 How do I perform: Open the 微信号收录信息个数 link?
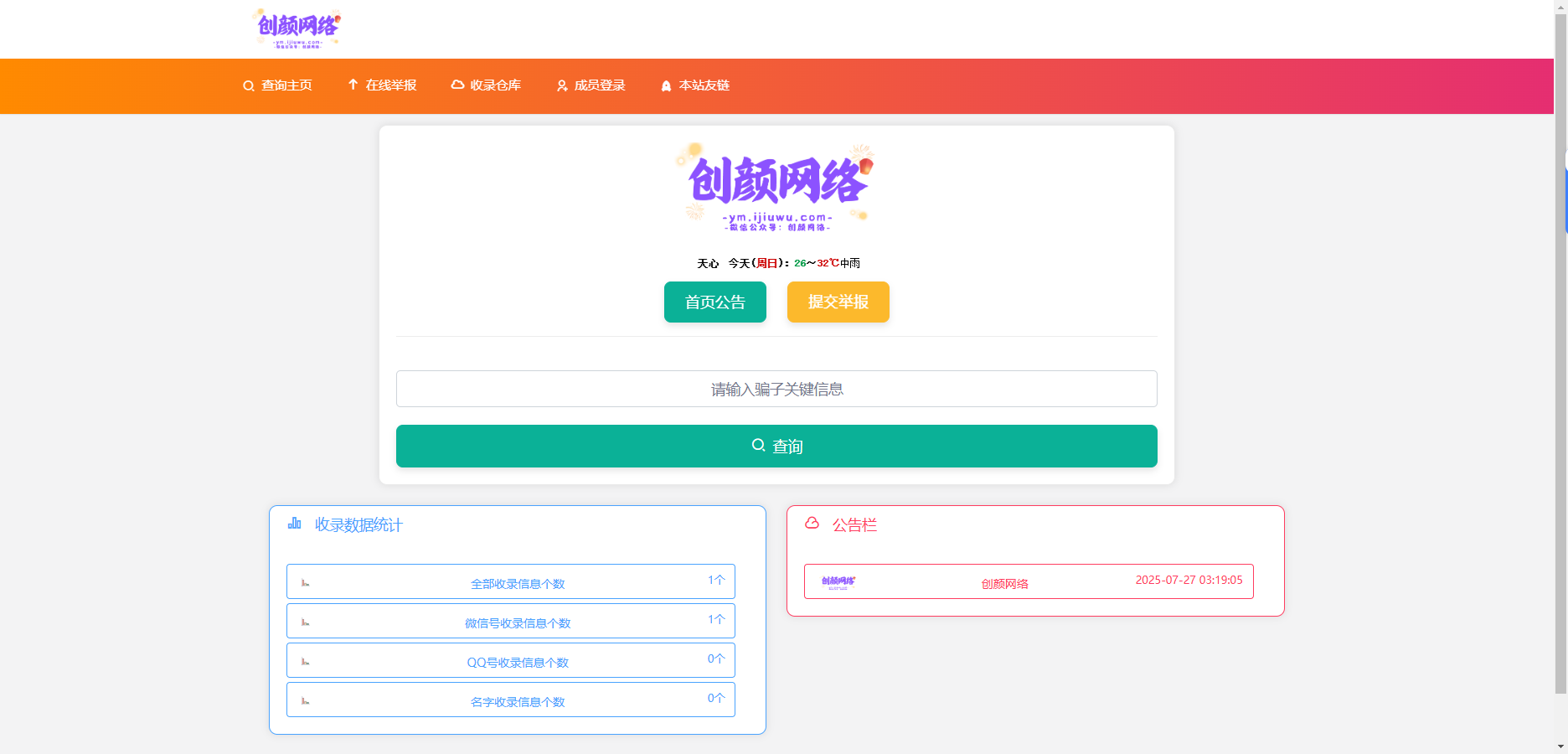(x=517, y=622)
